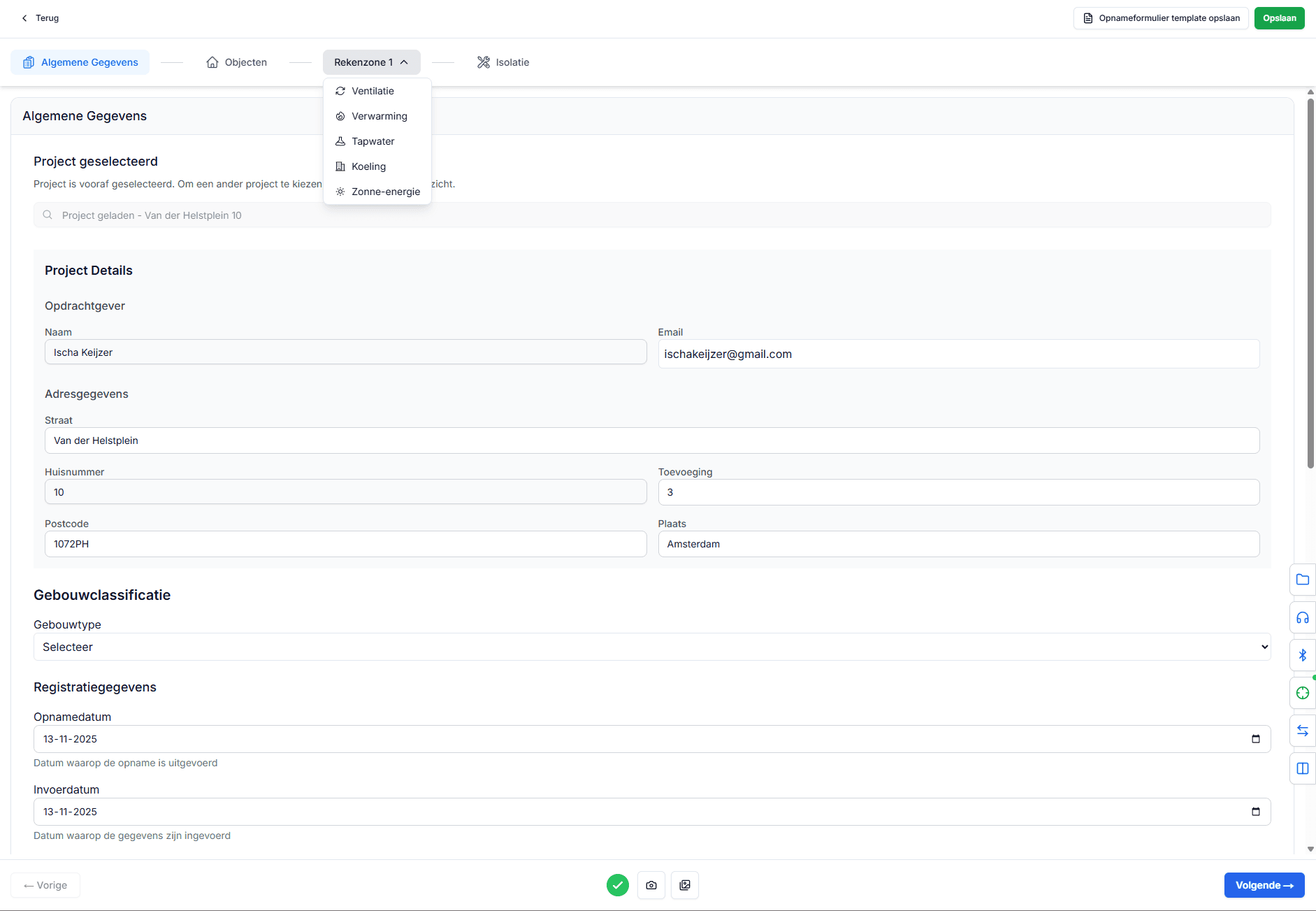
Task: Go to the Isolatie step
Action: click(x=502, y=62)
